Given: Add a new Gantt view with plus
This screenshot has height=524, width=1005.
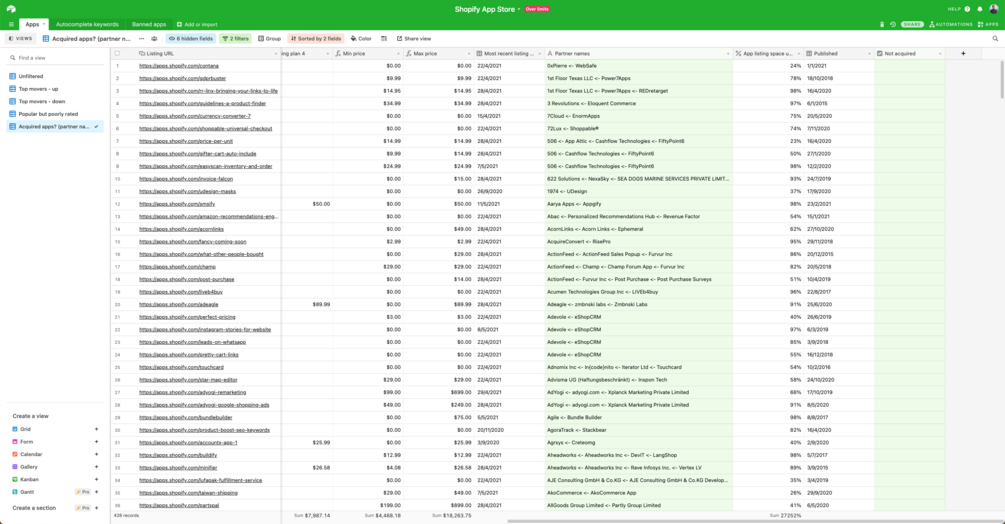Looking at the screenshot, I should point(97,492).
